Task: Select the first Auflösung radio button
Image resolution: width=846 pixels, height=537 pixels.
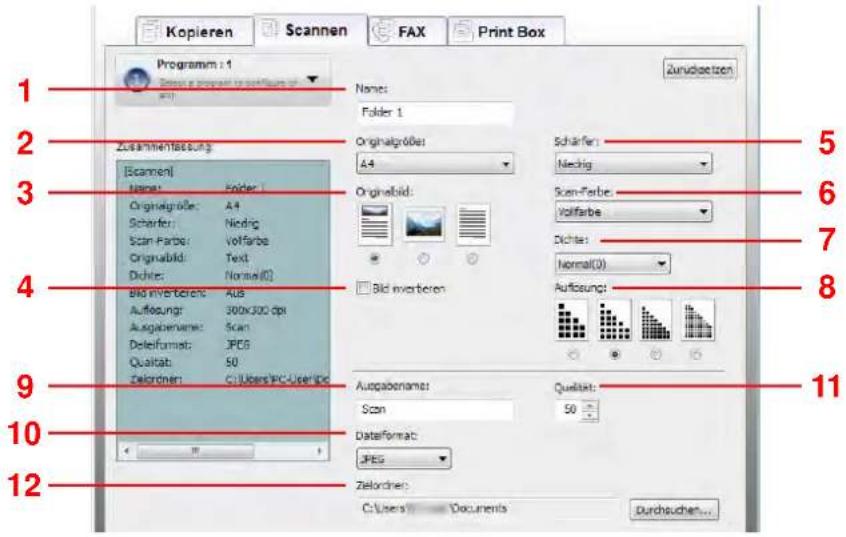Action: (574, 355)
